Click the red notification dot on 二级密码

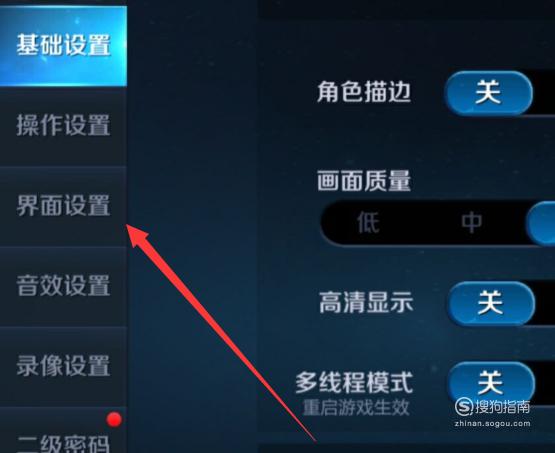coord(114,419)
